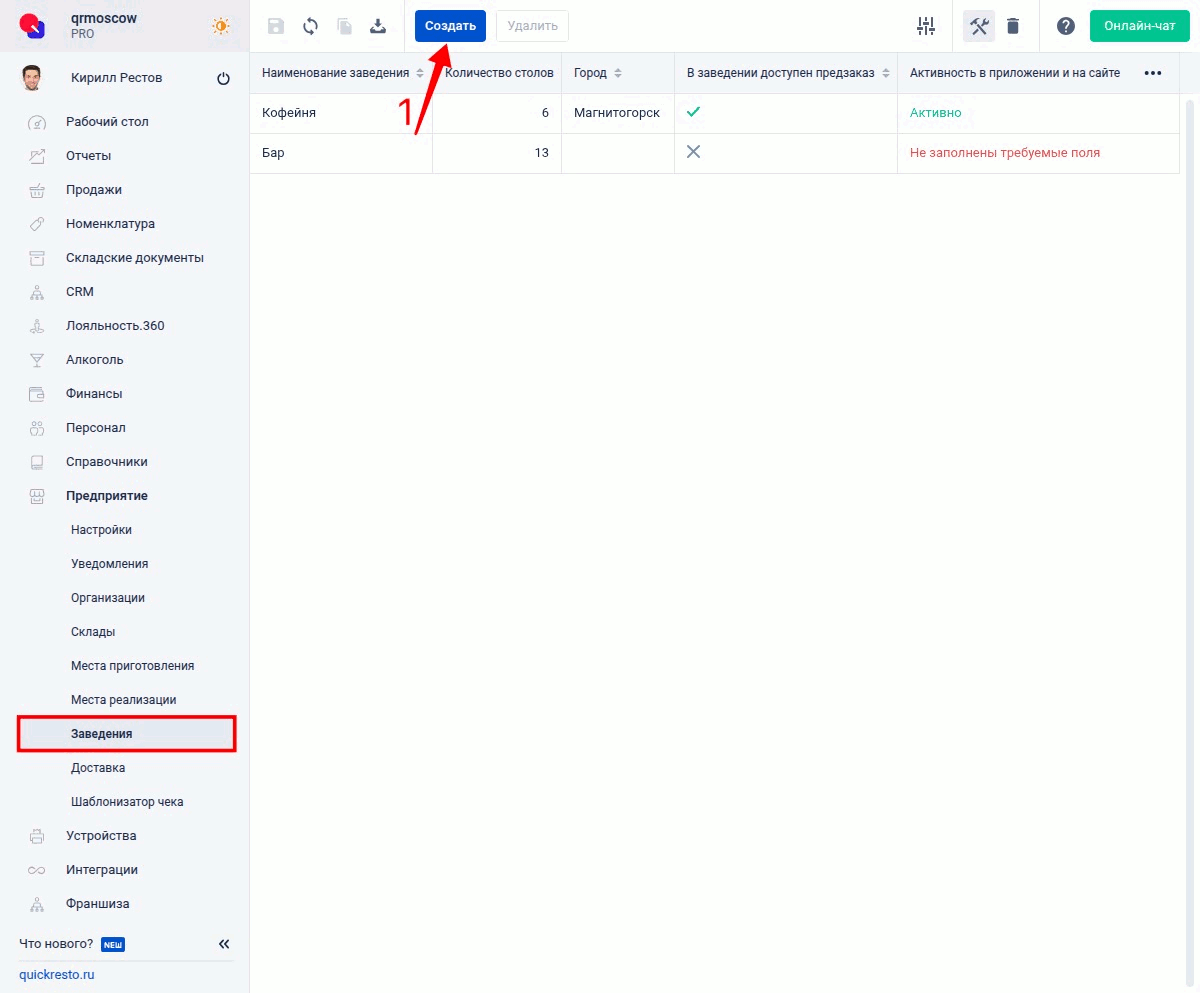
Task: Click the Создать button
Action: pos(450,26)
